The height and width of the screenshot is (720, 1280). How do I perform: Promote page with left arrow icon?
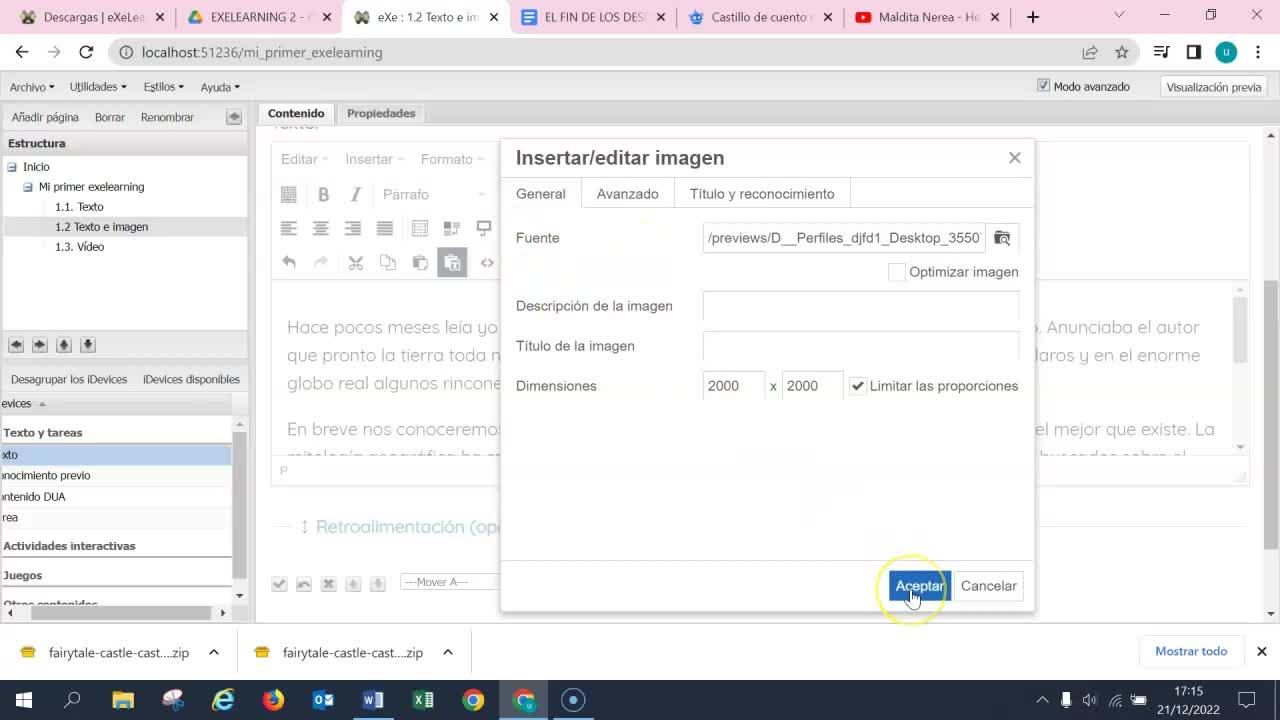(x=16, y=345)
